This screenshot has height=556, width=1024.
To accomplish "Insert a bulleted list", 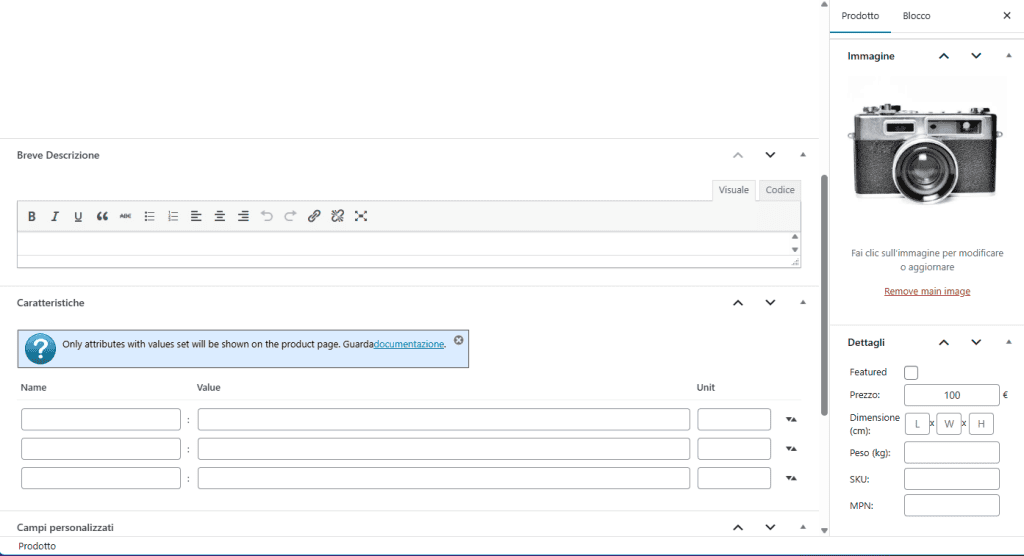I will pyautogui.click(x=150, y=216).
